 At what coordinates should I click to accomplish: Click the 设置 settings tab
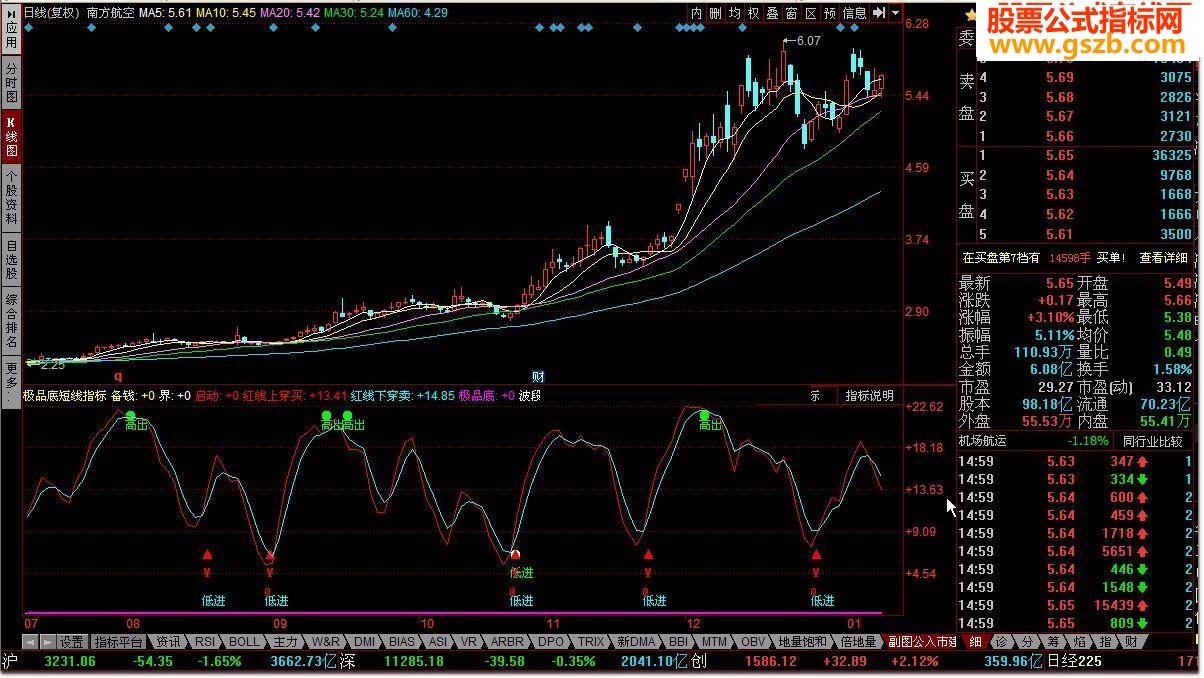(x=71, y=642)
